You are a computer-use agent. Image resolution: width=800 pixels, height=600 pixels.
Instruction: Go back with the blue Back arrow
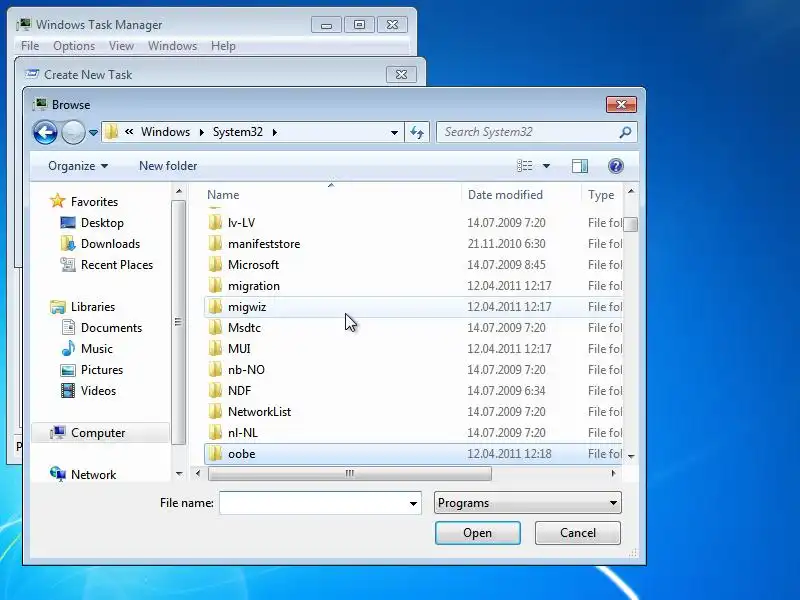45,133
